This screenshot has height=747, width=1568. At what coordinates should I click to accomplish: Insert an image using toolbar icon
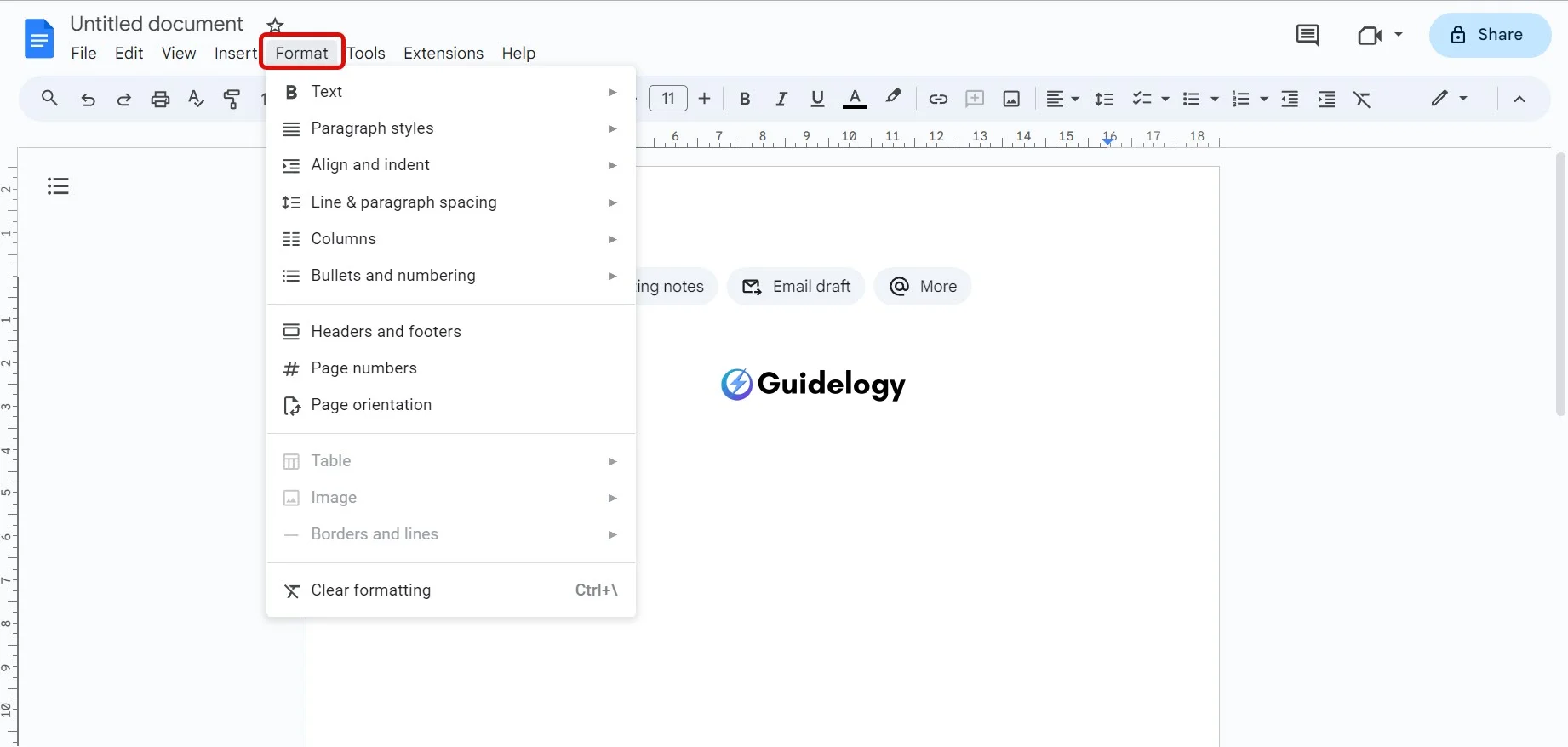(x=1011, y=99)
